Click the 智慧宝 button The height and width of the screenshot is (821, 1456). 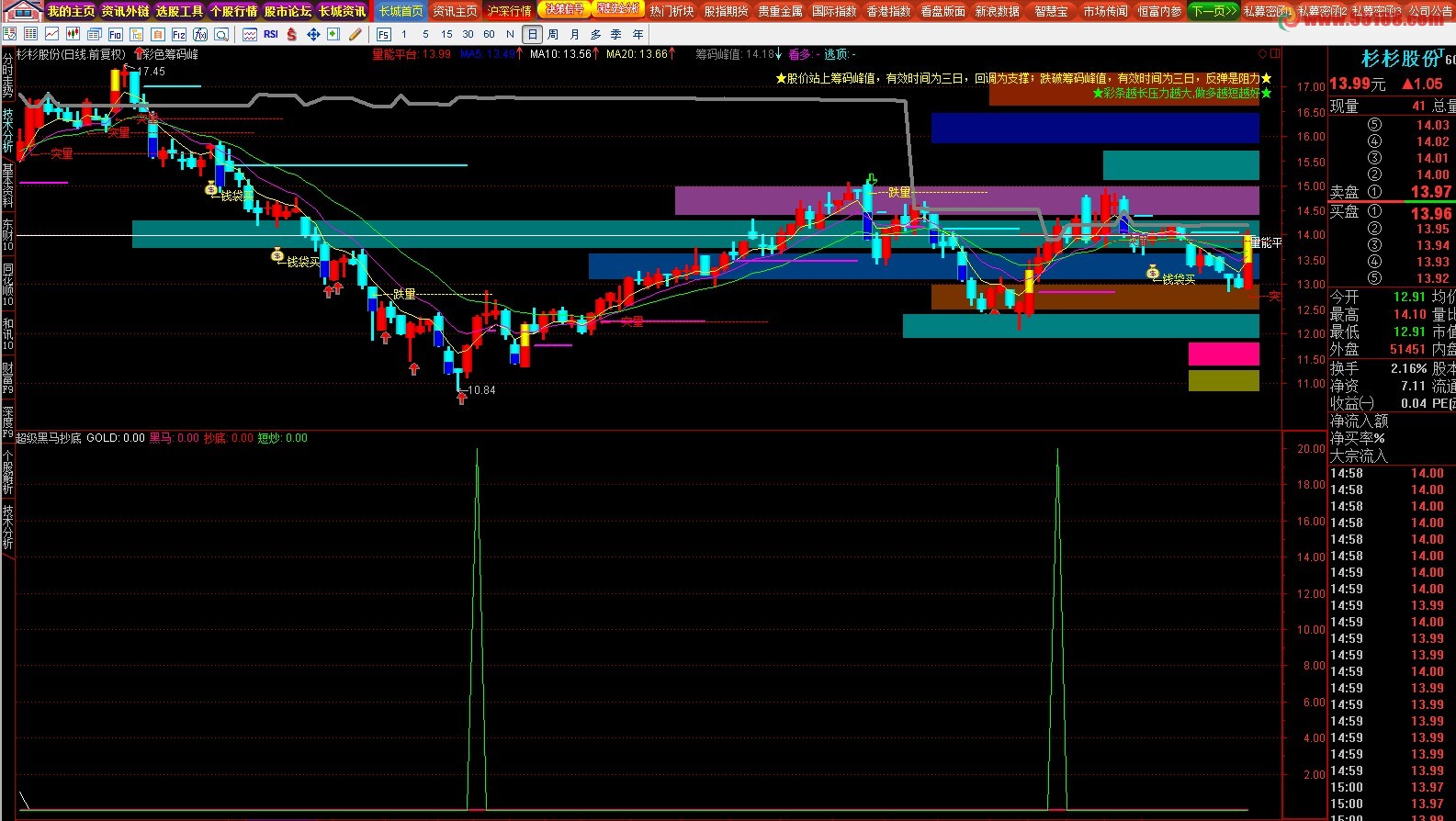coord(1052,11)
